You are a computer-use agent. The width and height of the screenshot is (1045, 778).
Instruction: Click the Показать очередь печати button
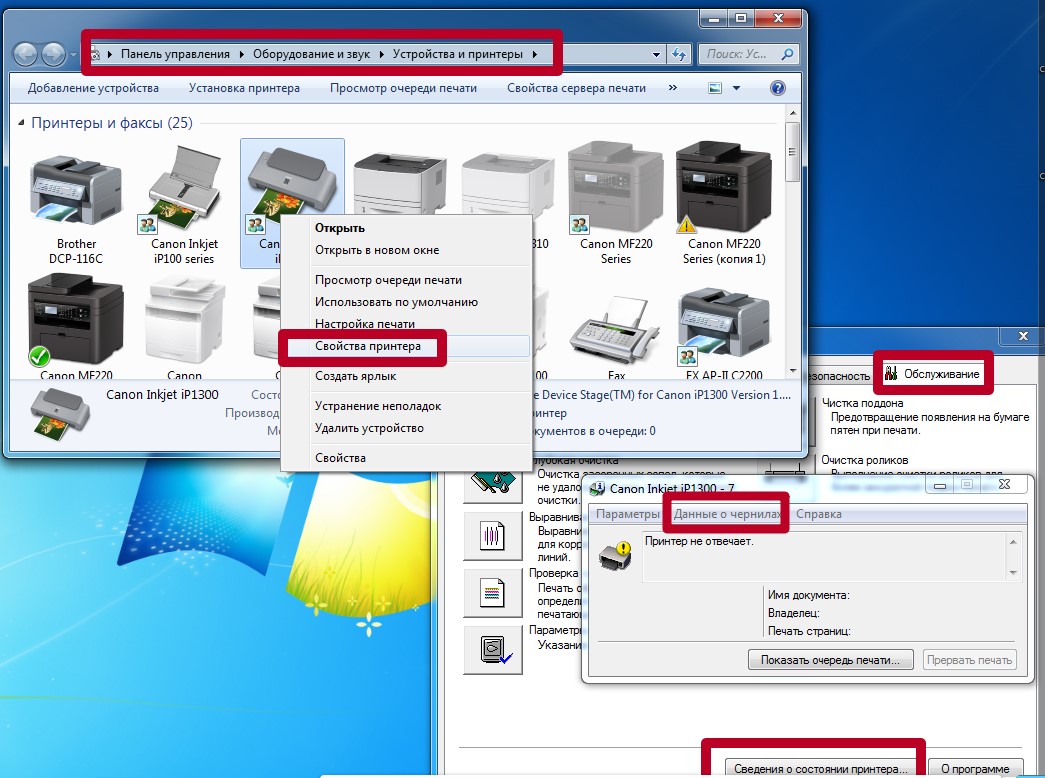[x=830, y=660]
